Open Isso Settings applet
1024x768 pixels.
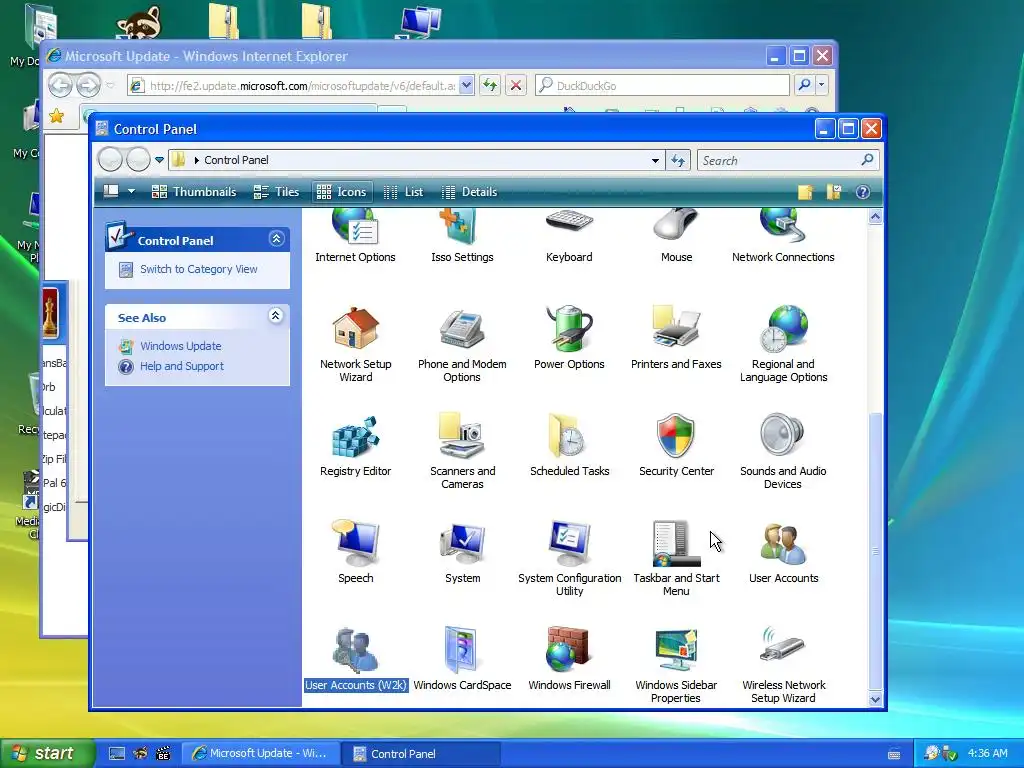[x=462, y=235]
